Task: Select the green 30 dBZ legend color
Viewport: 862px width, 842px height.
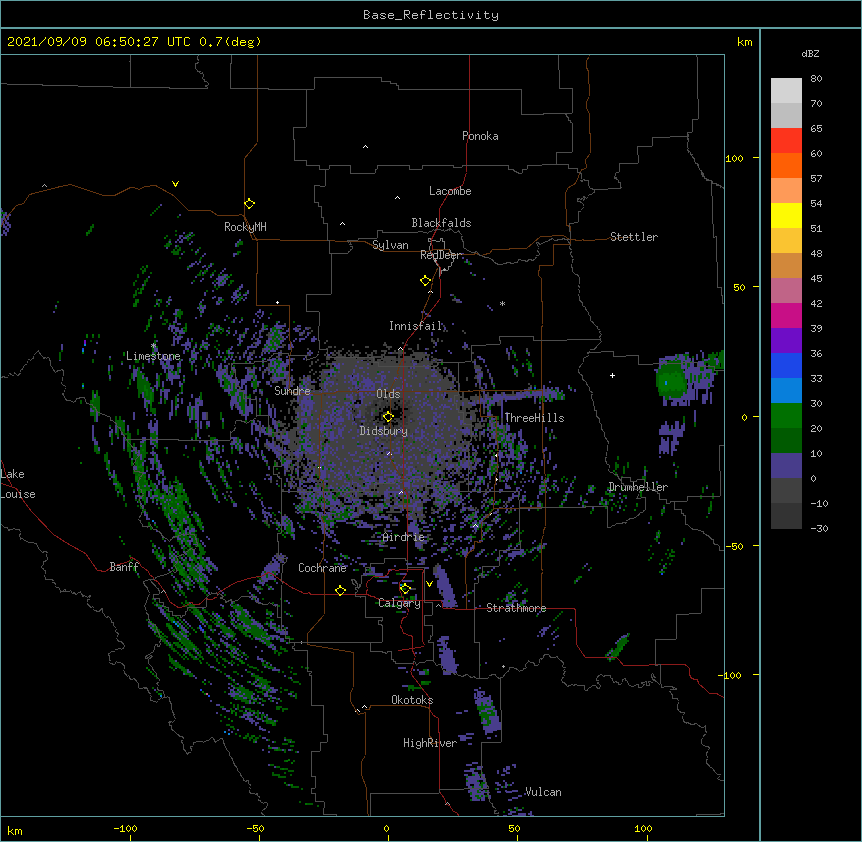Action: (786, 416)
